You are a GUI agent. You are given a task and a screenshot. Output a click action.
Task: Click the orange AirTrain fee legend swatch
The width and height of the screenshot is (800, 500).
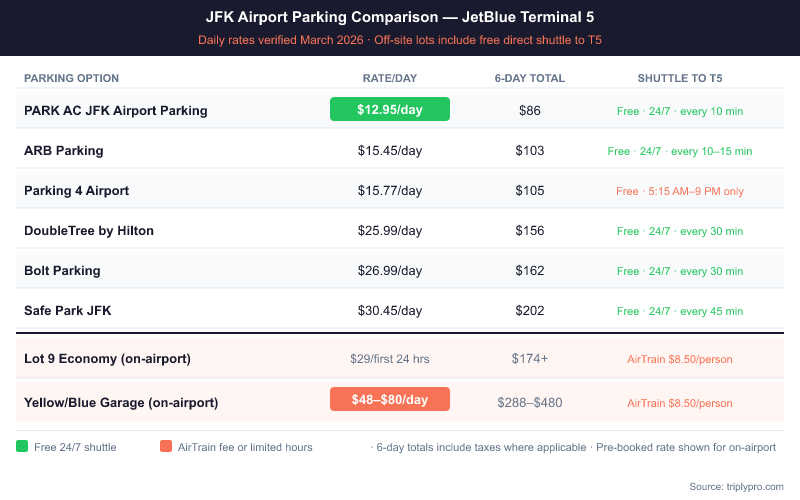point(165,447)
